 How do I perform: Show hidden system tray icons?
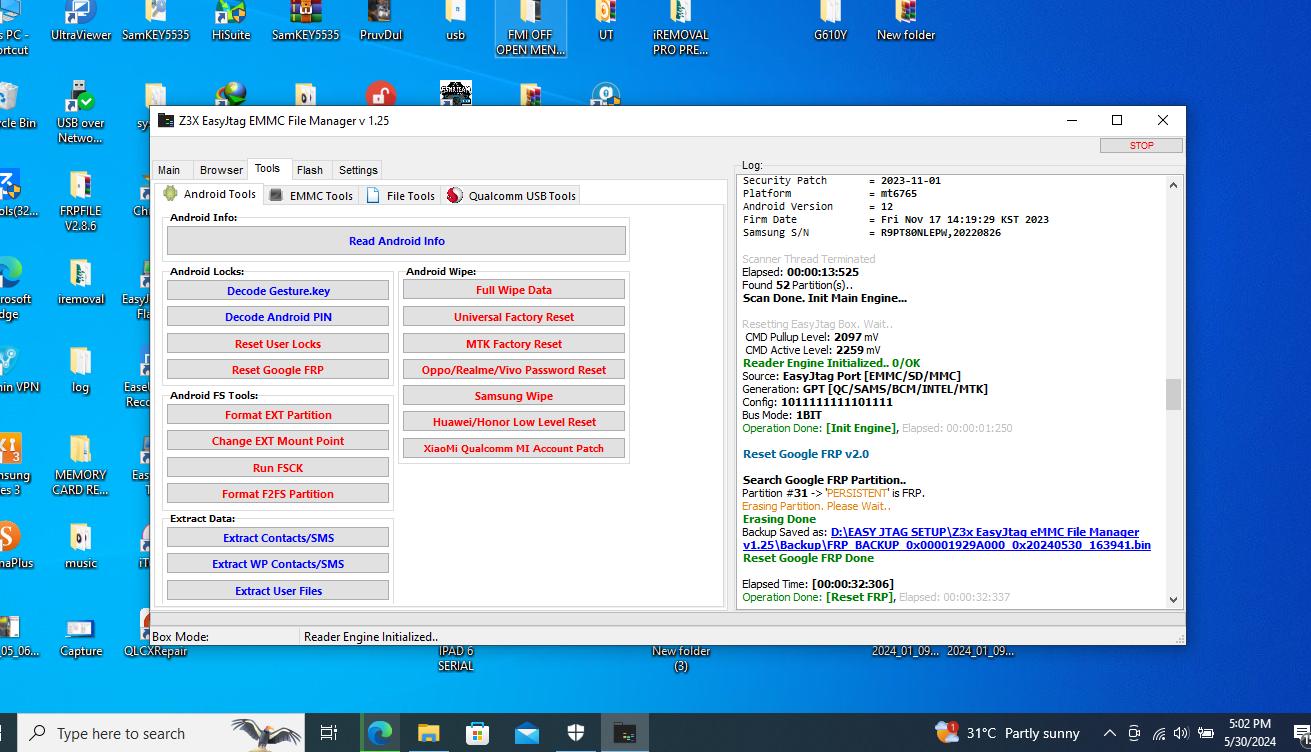click(1110, 733)
